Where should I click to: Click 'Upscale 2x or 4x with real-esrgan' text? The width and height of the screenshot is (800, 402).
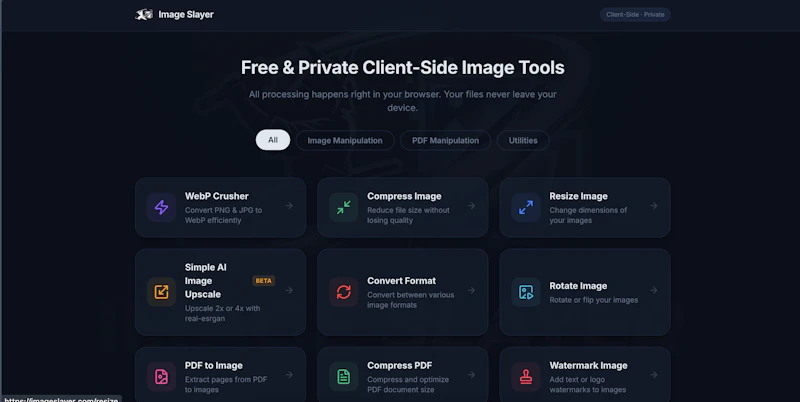[222, 313]
